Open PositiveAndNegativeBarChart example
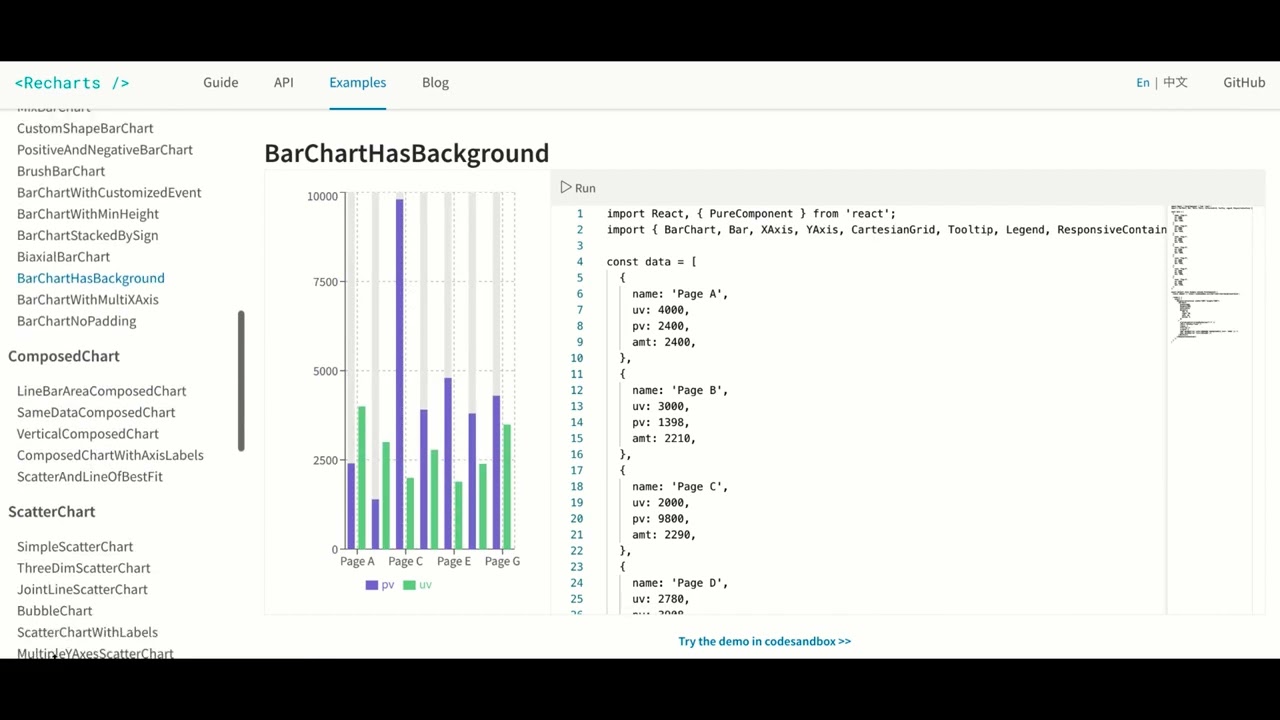 (105, 150)
